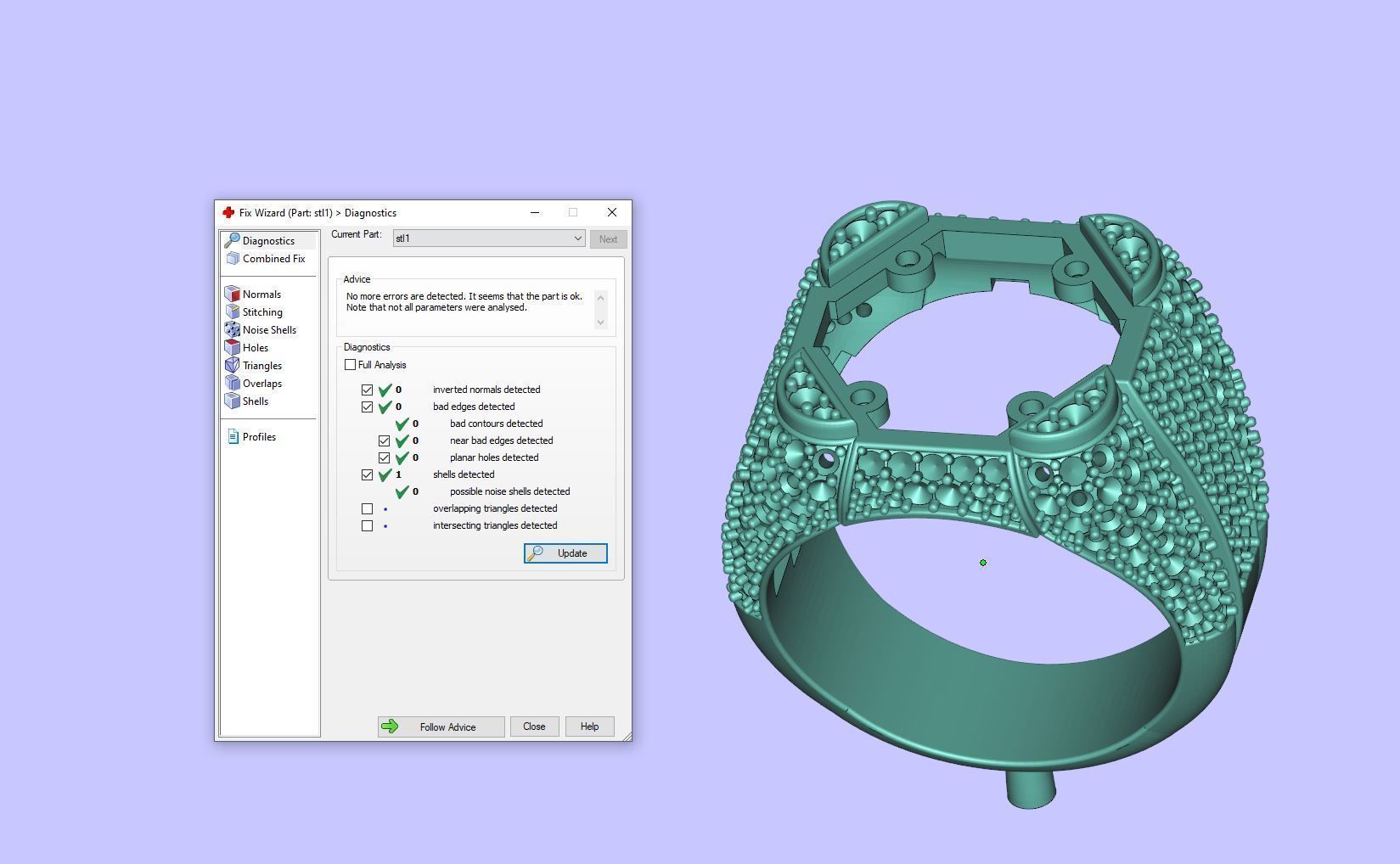Screen dimensions: 1400x864
Task: Open Help for the Fix Wizard
Action: tap(589, 727)
